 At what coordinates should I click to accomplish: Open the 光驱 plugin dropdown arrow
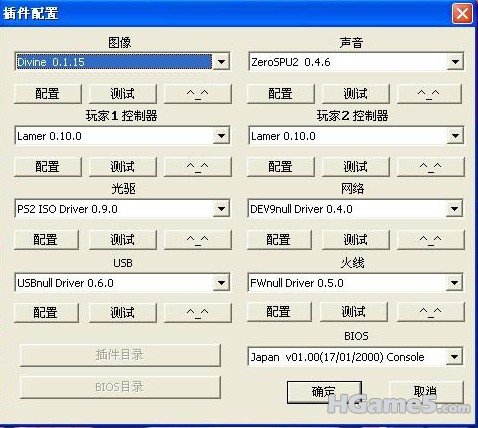tap(221, 209)
